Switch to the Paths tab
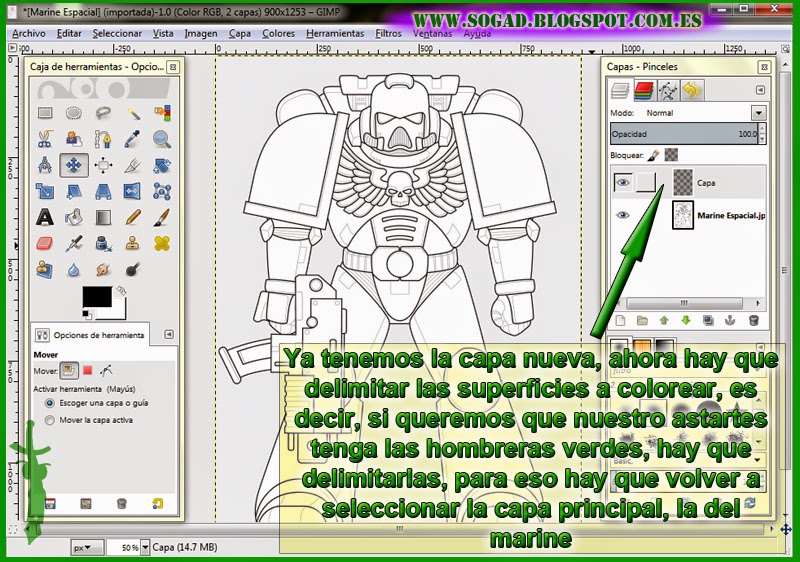This screenshot has height=562, width=800. pyautogui.click(x=667, y=90)
